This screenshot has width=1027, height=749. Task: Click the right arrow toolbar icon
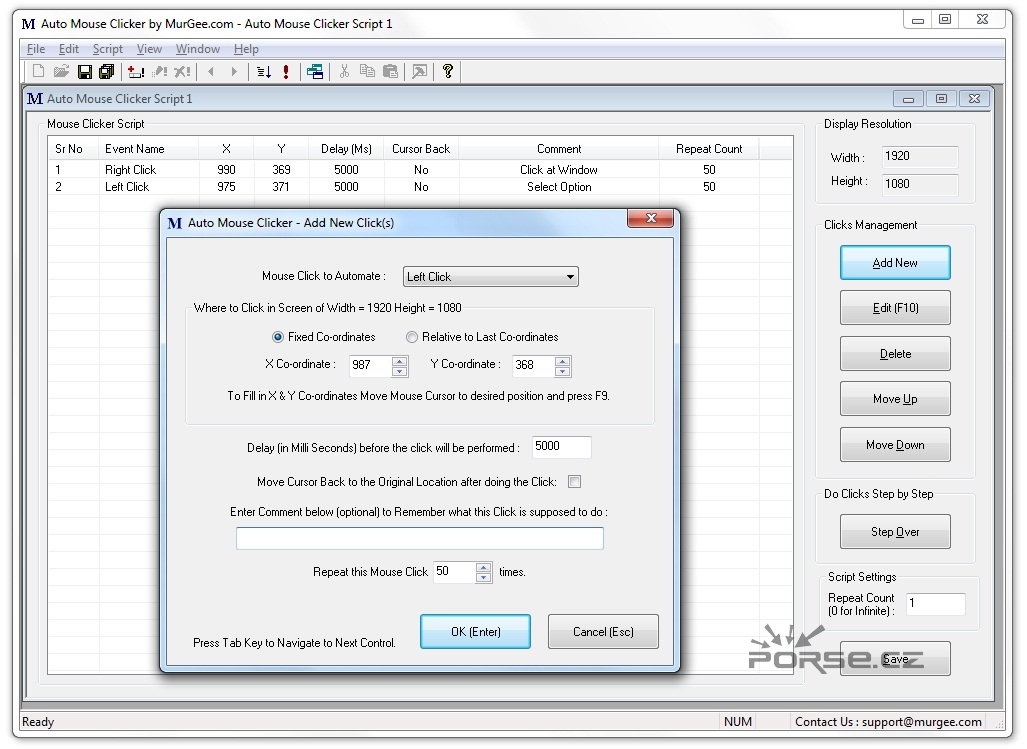pyautogui.click(x=234, y=71)
